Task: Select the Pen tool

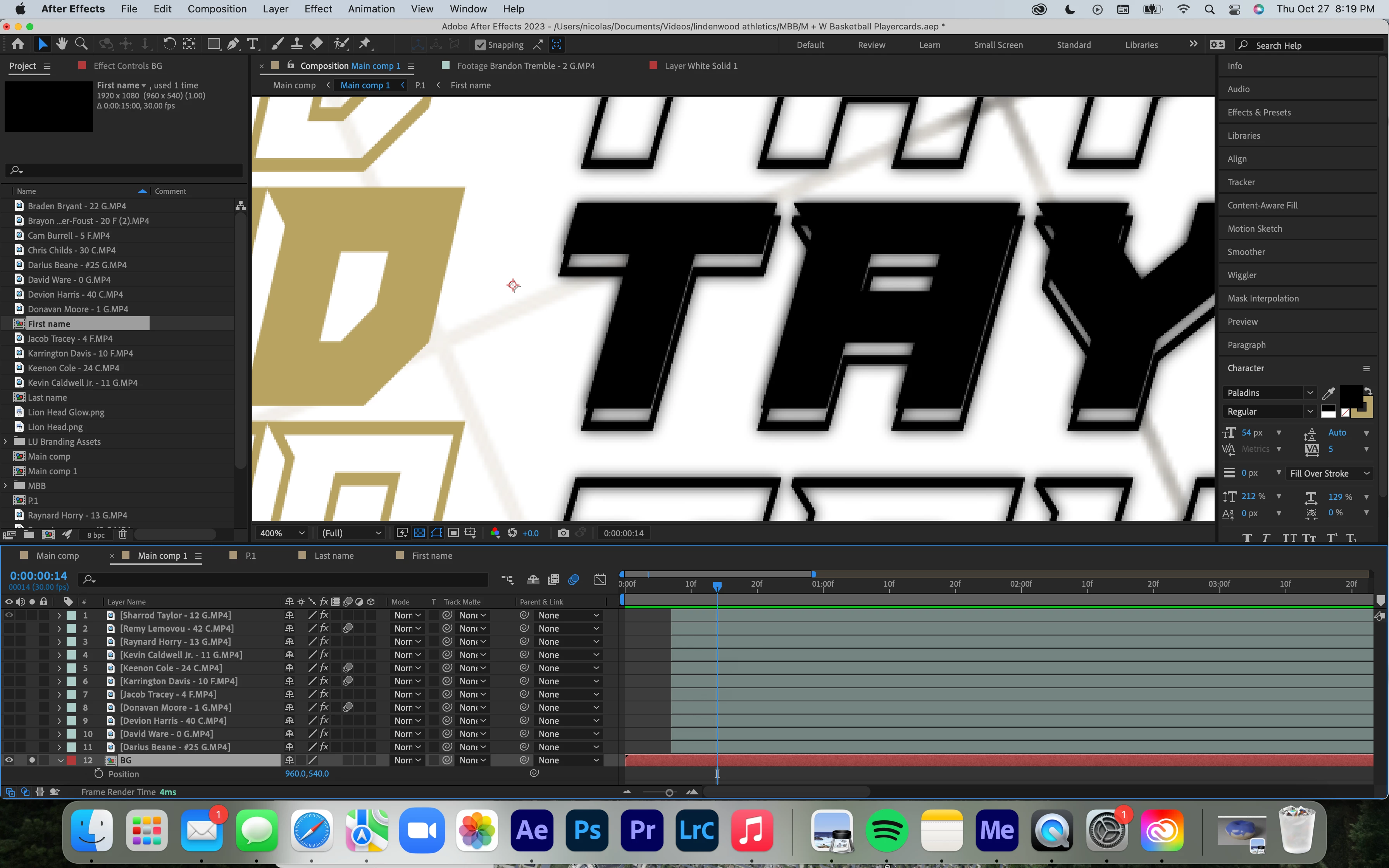Action: click(233, 44)
